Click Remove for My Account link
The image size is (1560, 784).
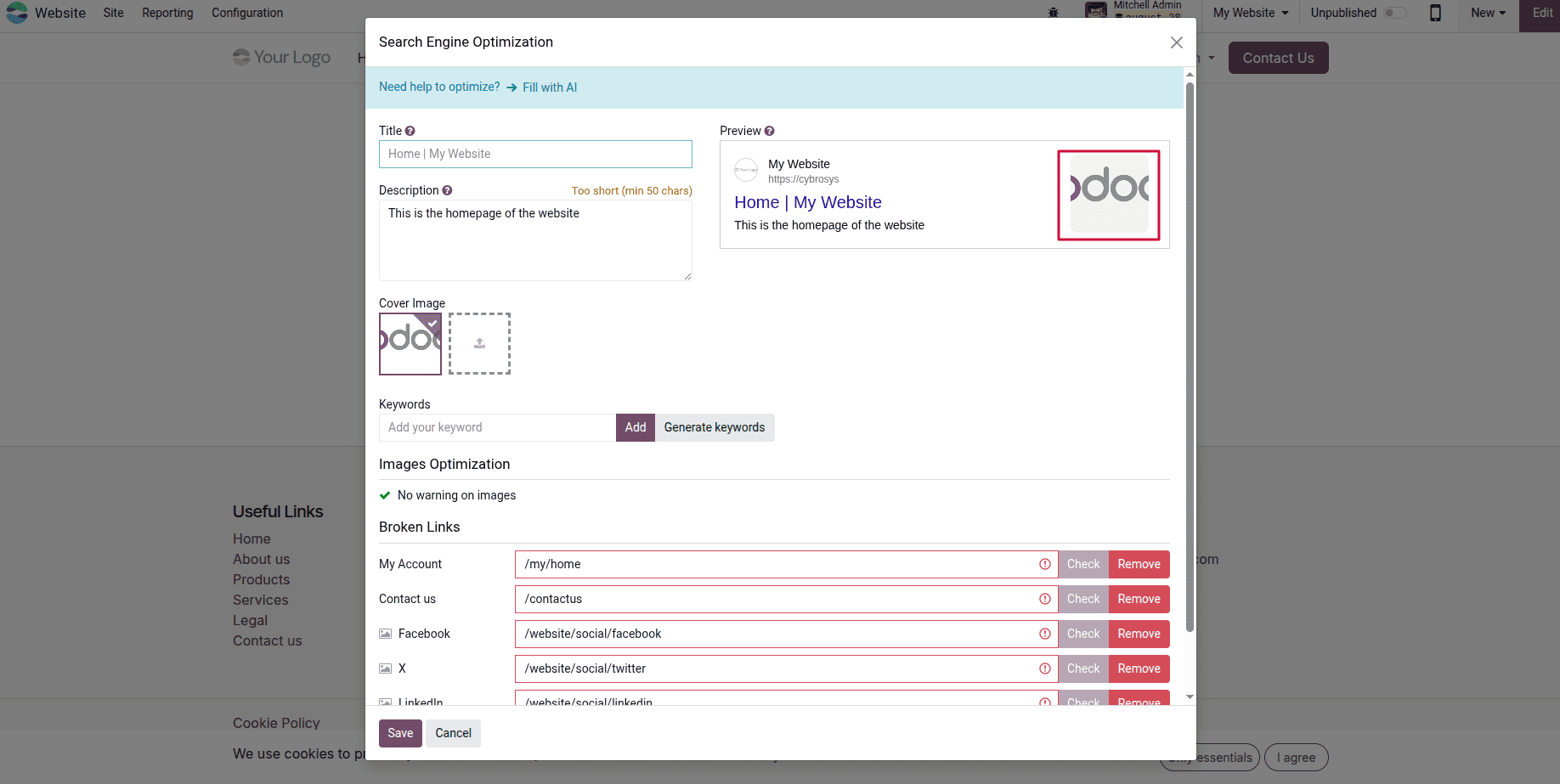tap(1139, 564)
